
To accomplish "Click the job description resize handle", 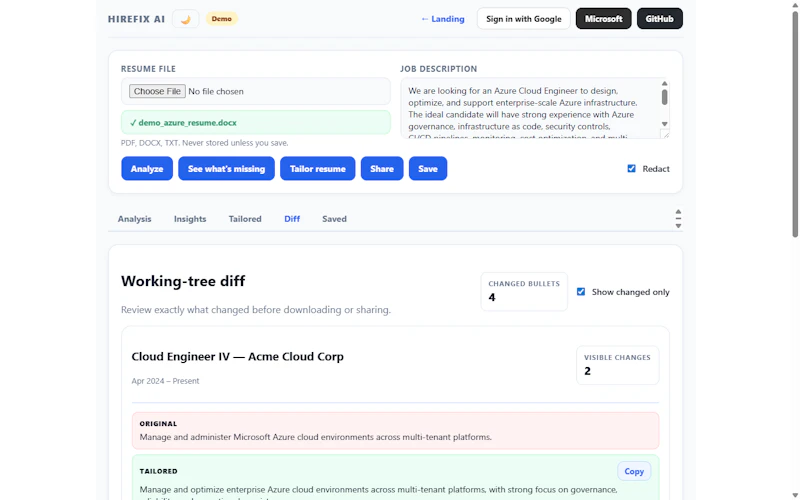I will pos(664,134).
